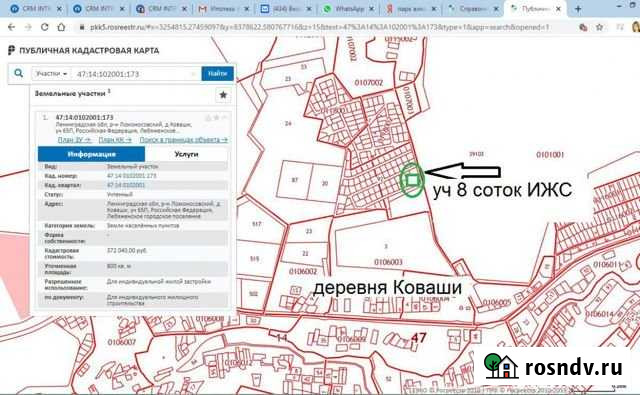Open the План КК link
Viewport: 640px width, 395px height.
(115, 140)
